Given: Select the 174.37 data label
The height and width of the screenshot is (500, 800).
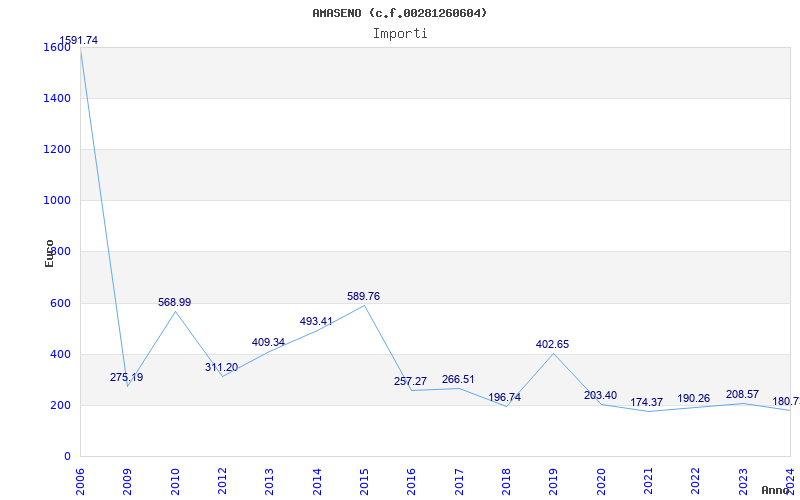Looking at the screenshot, I should pyautogui.click(x=646, y=403).
